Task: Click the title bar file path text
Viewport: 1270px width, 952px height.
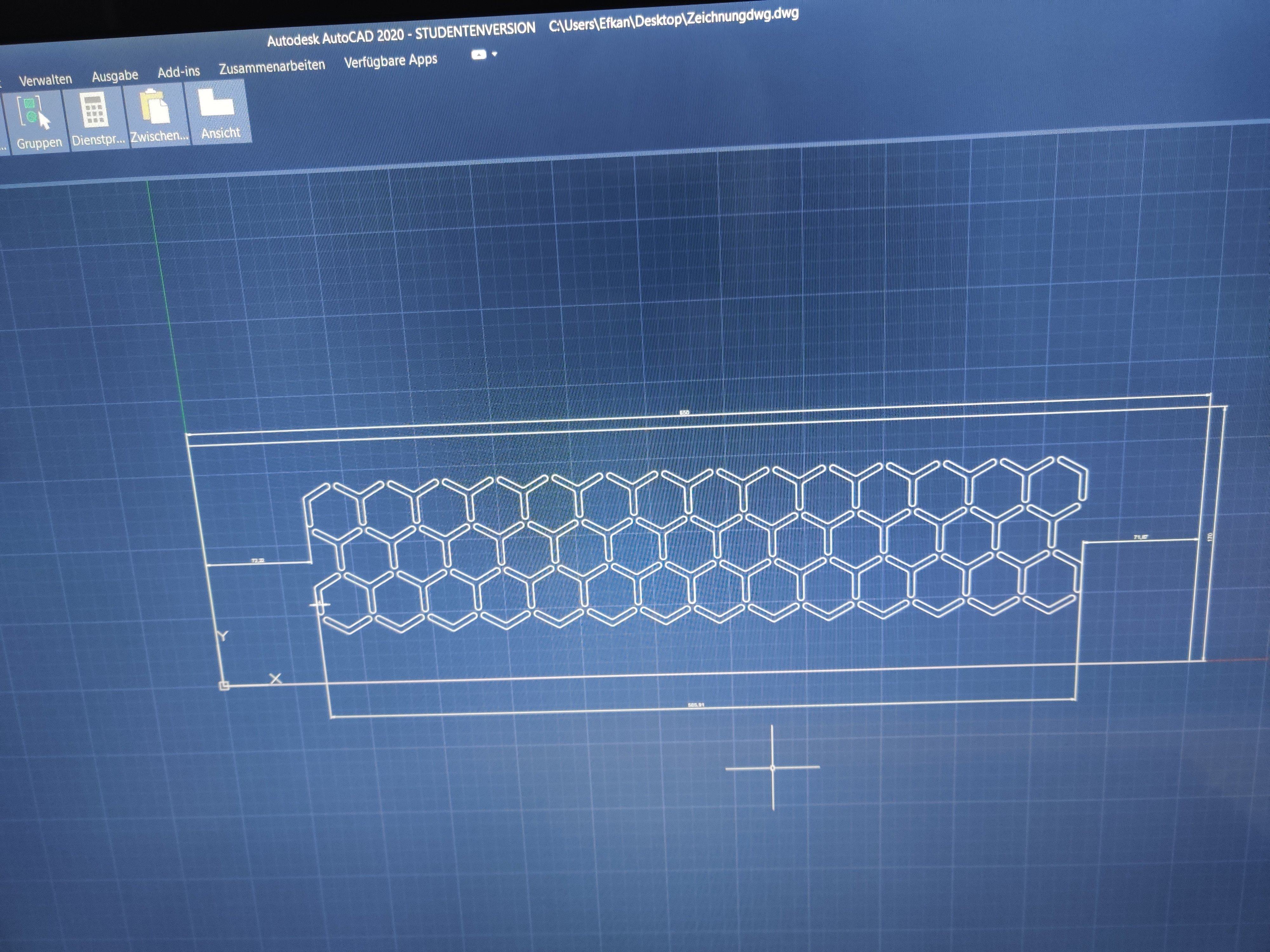Action: (673, 19)
